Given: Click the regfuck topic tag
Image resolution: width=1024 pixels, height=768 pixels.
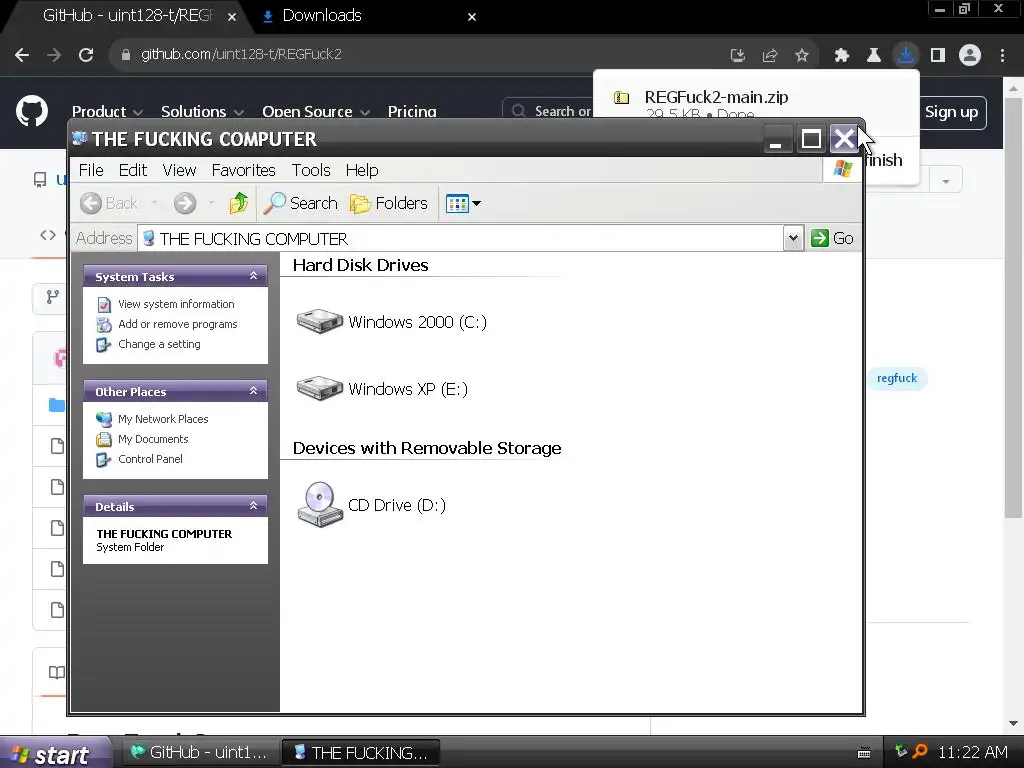Looking at the screenshot, I should 897,378.
